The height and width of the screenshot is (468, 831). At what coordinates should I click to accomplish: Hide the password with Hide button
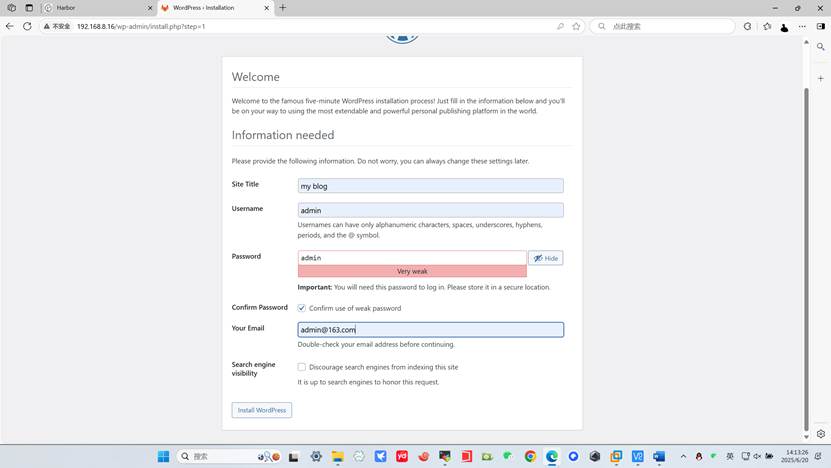coord(545,258)
